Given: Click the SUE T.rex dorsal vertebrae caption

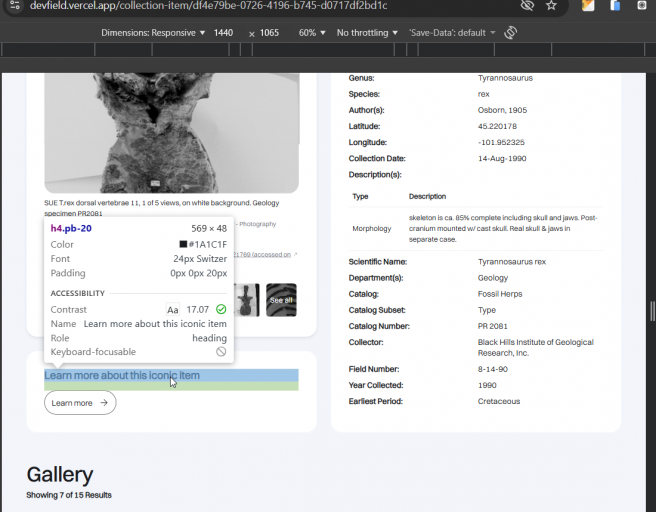Looking at the screenshot, I should tap(161, 208).
